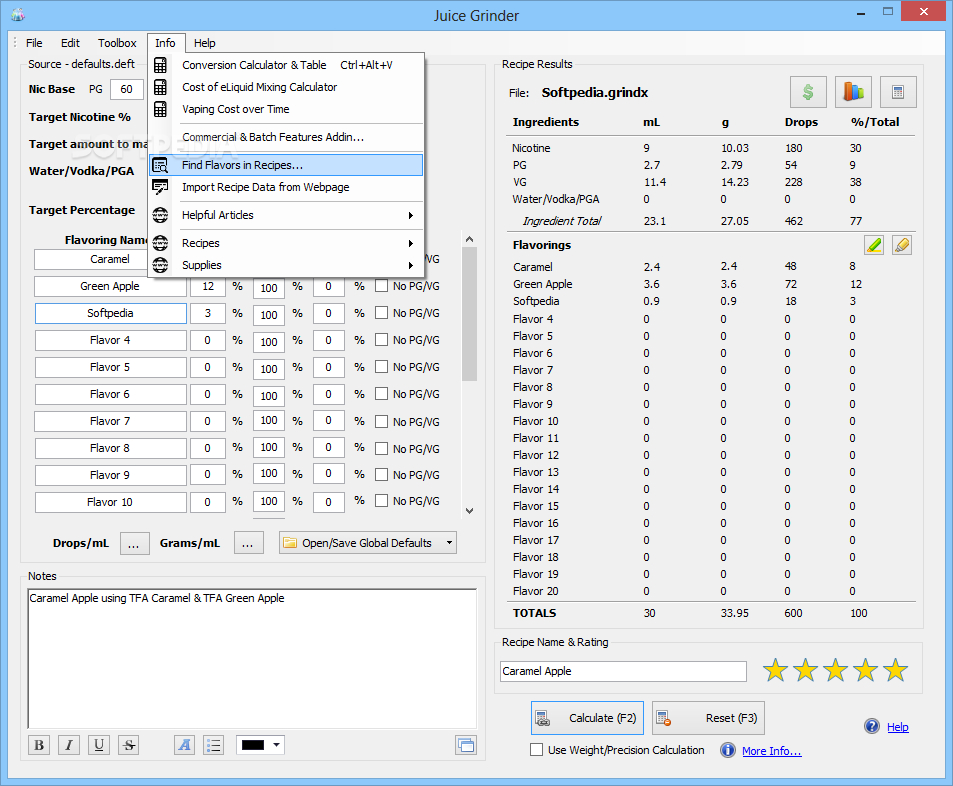Check No PG/VG for Flavor 8
The image size is (953, 786).
tap(382, 449)
